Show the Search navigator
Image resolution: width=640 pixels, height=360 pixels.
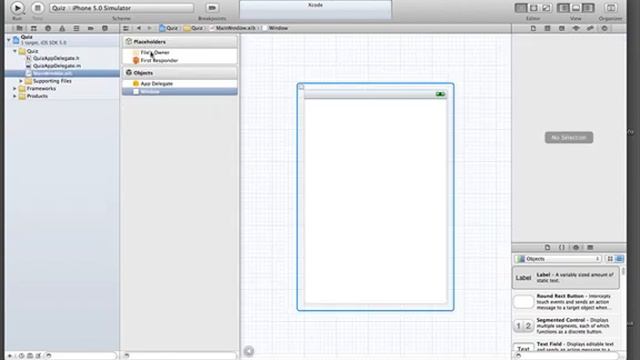click(48, 28)
